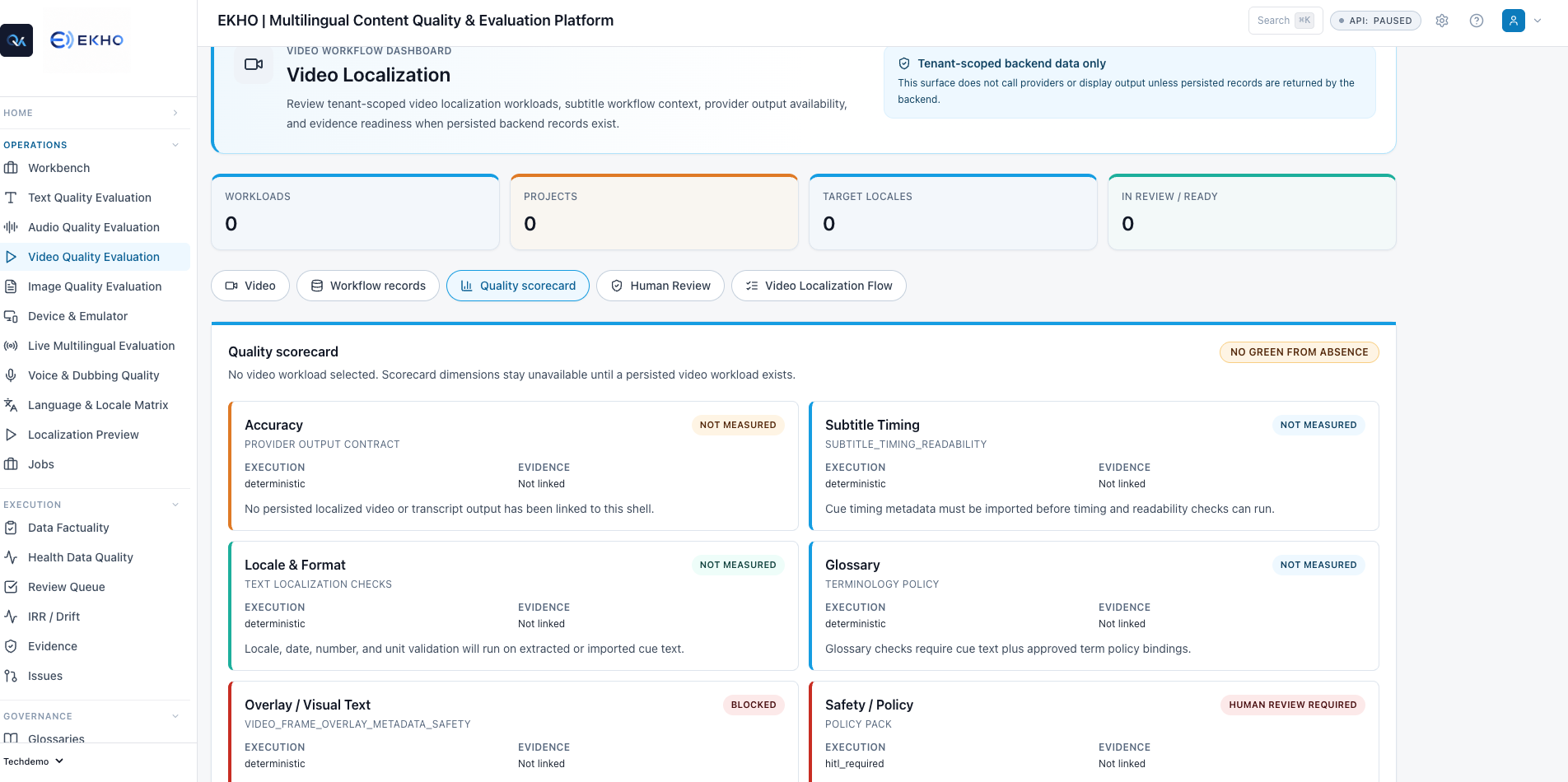This screenshot has width=1568, height=782.
Task: Click the Language & Locale Matrix icon
Action: (11, 405)
